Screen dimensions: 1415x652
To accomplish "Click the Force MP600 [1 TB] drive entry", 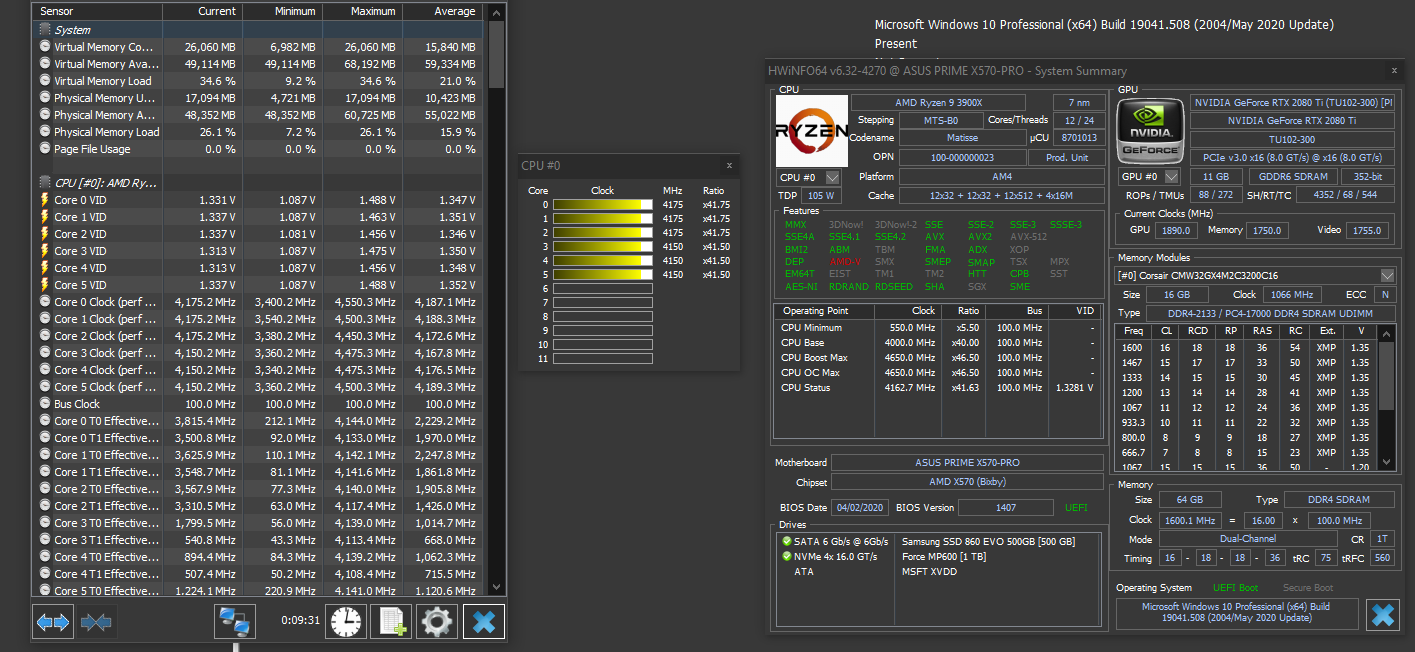I will tap(946, 556).
